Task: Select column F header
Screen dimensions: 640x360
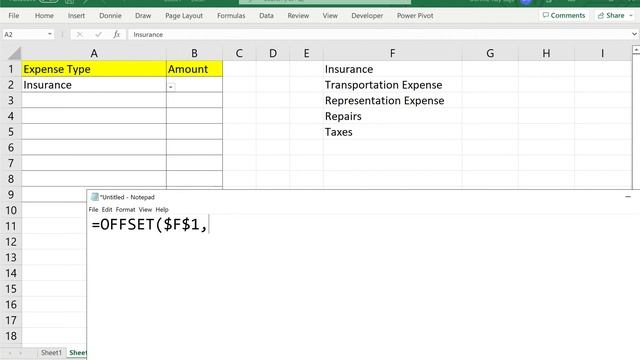Action: 392,53
